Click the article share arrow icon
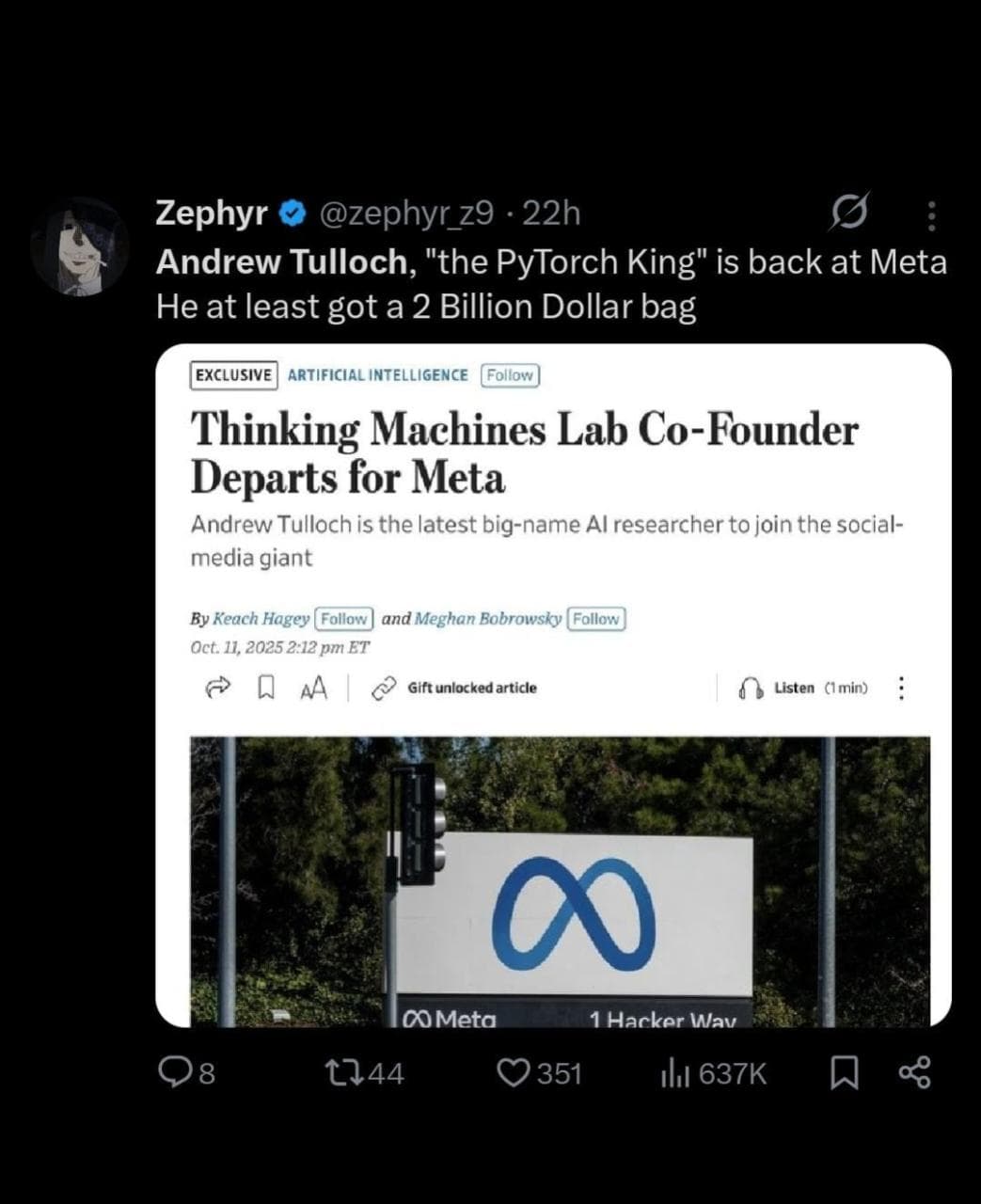This screenshot has height=1204, width=981. click(x=218, y=689)
